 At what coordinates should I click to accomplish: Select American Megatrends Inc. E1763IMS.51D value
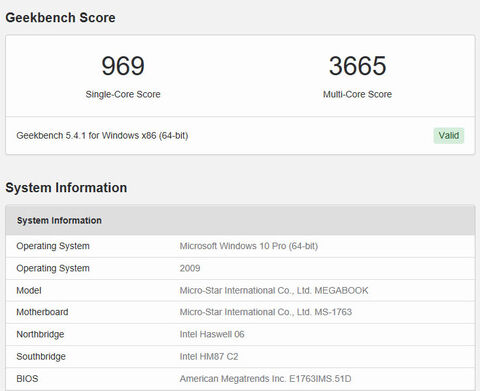[x=265, y=379]
